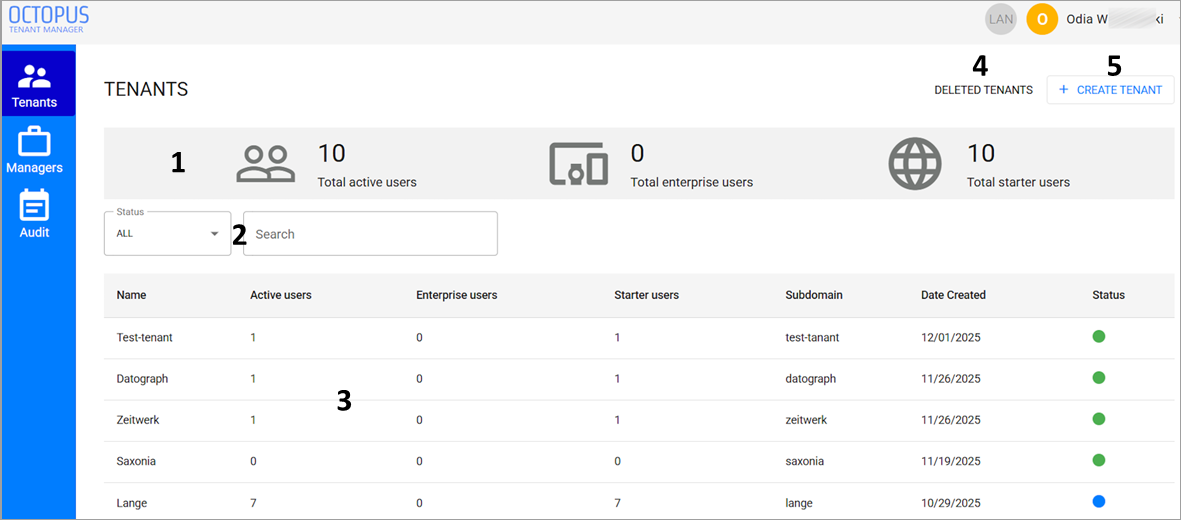Sort by the Active users column header

pos(281,295)
